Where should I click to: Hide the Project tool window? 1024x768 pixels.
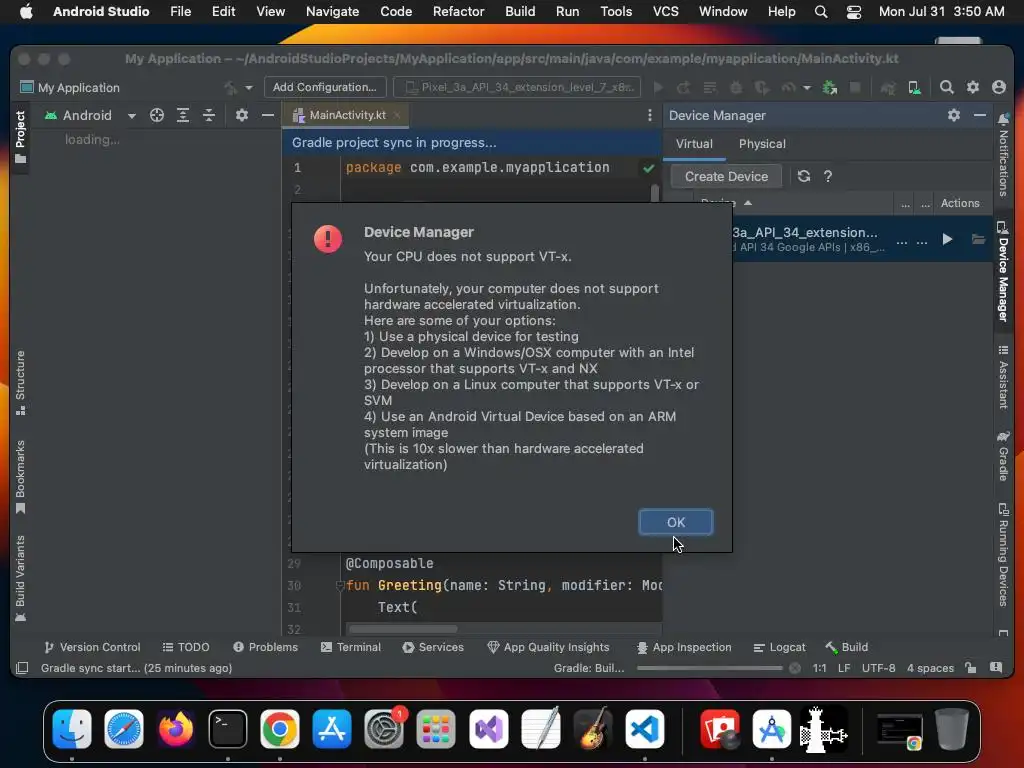click(x=268, y=115)
